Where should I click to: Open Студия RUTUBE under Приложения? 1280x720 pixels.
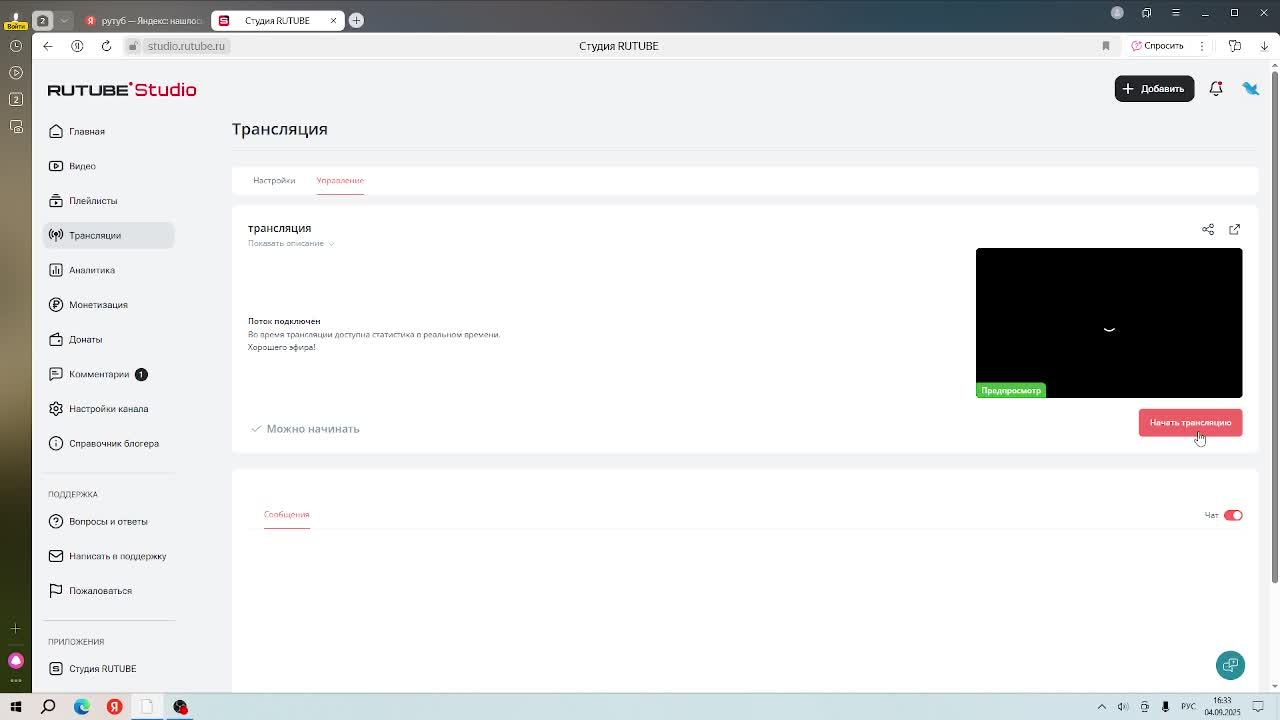(x=108, y=668)
